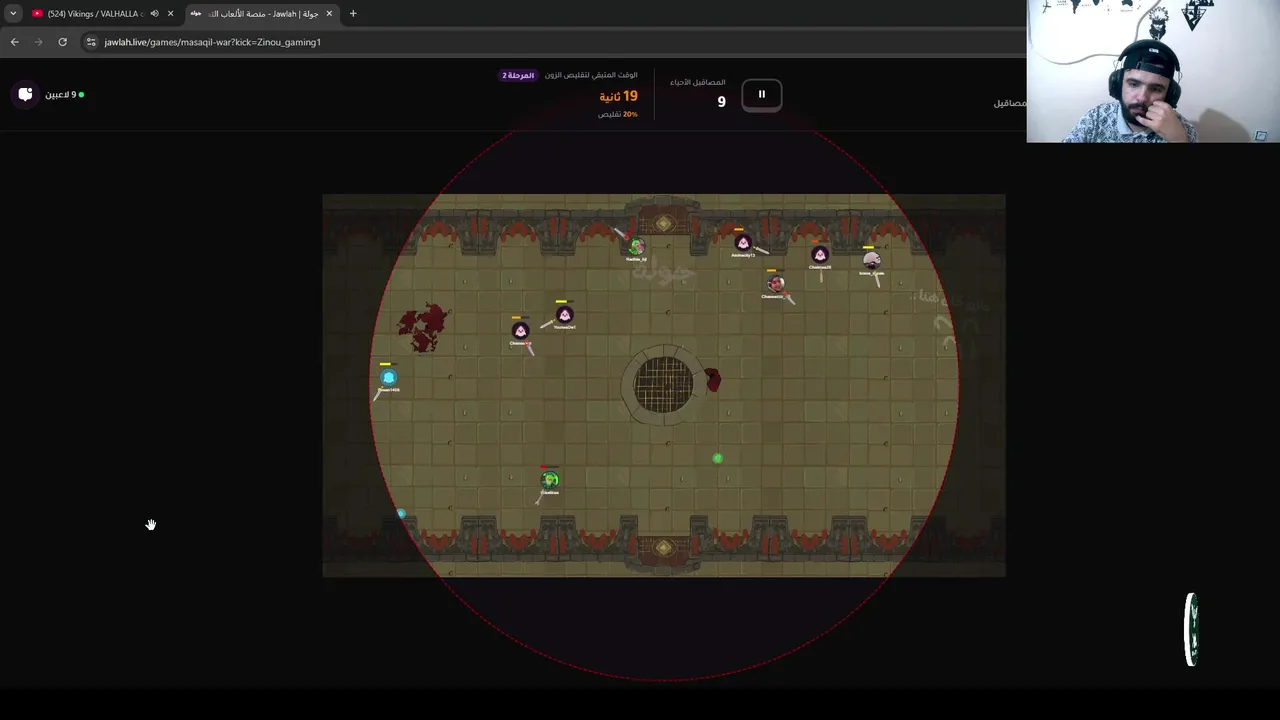Click the green-white icon at bottom right
The height and width of the screenshot is (720, 1280).
pos(1191,629)
